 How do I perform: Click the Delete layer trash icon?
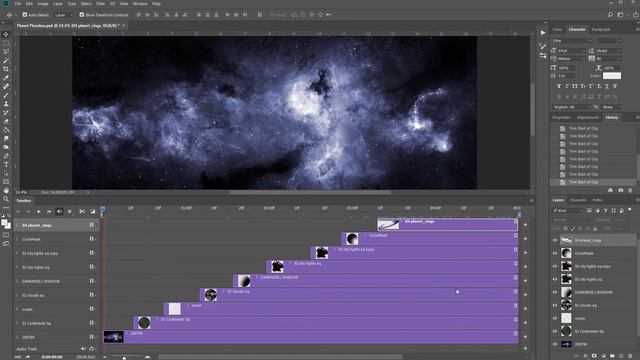[631, 356]
